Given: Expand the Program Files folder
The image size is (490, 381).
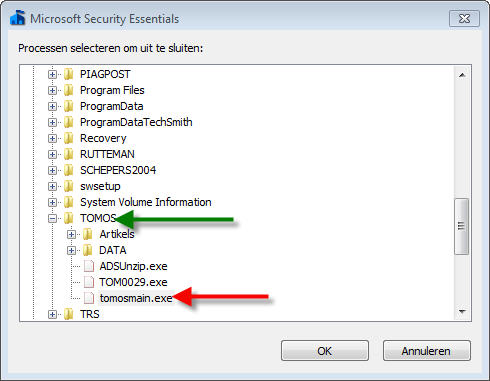Looking at the screenshot, I should 52,90.
